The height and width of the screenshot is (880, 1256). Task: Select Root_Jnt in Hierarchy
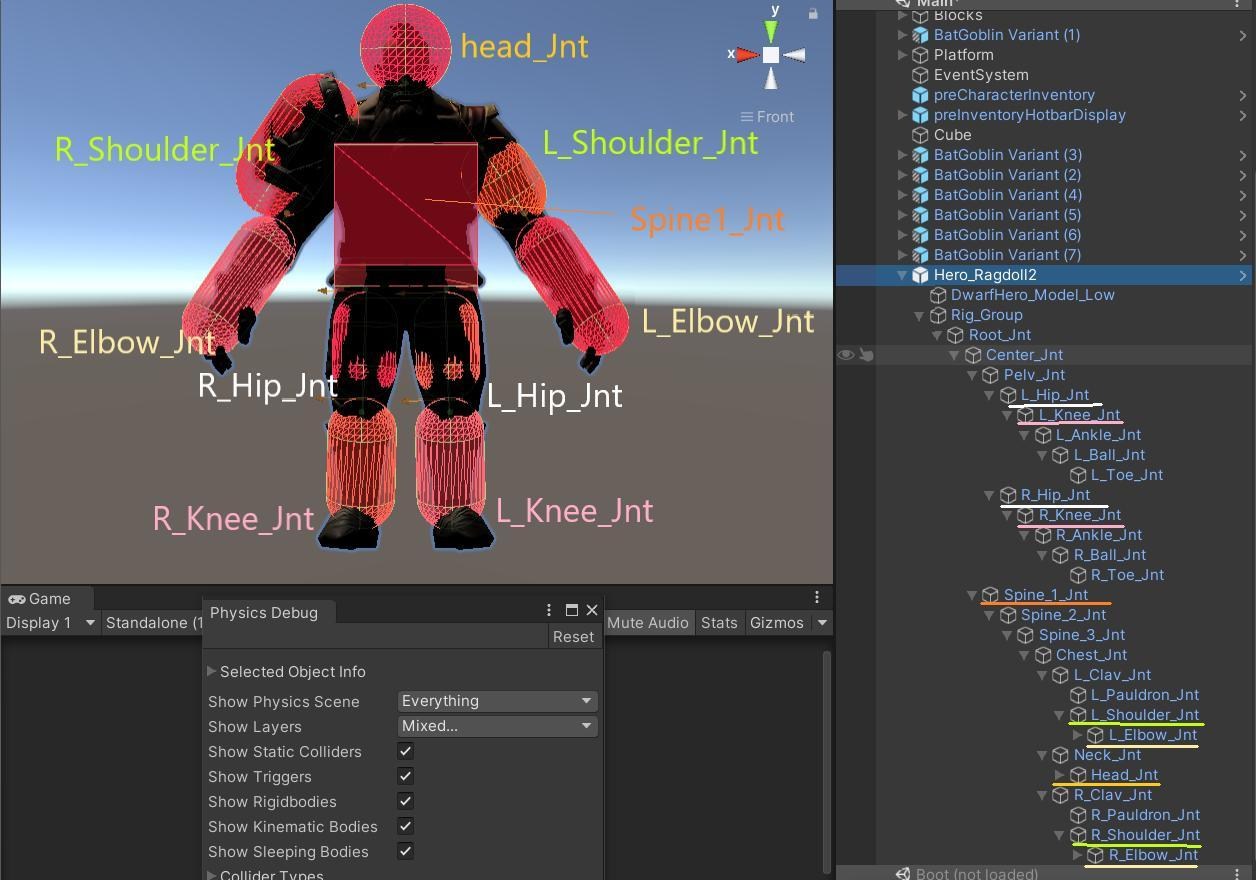click(x=999, y=335)
